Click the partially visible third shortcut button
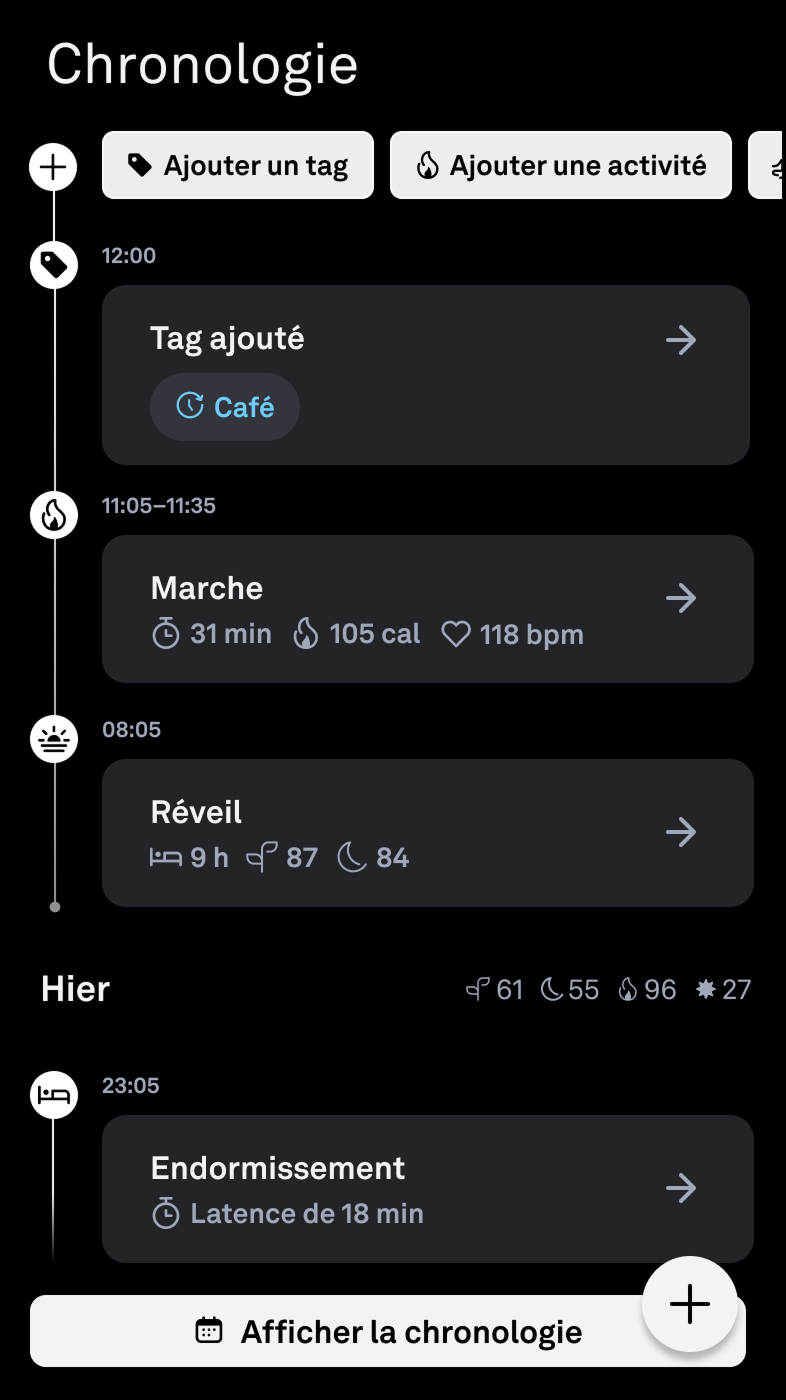Image resolution: width=786 pixels, height=1400 pixels. [768, 166]
